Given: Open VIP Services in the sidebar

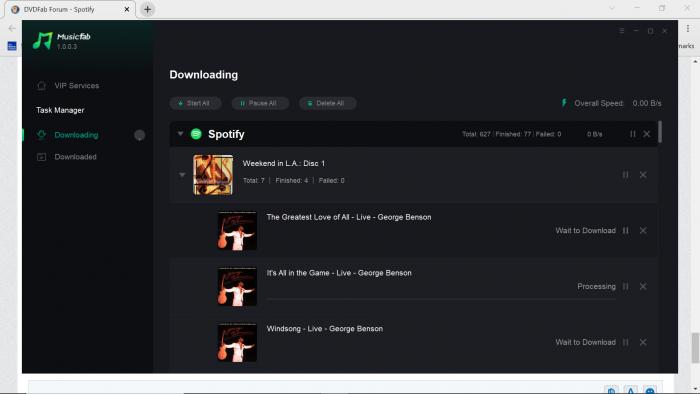Looking at the screenshot, I should pos(68,85).
